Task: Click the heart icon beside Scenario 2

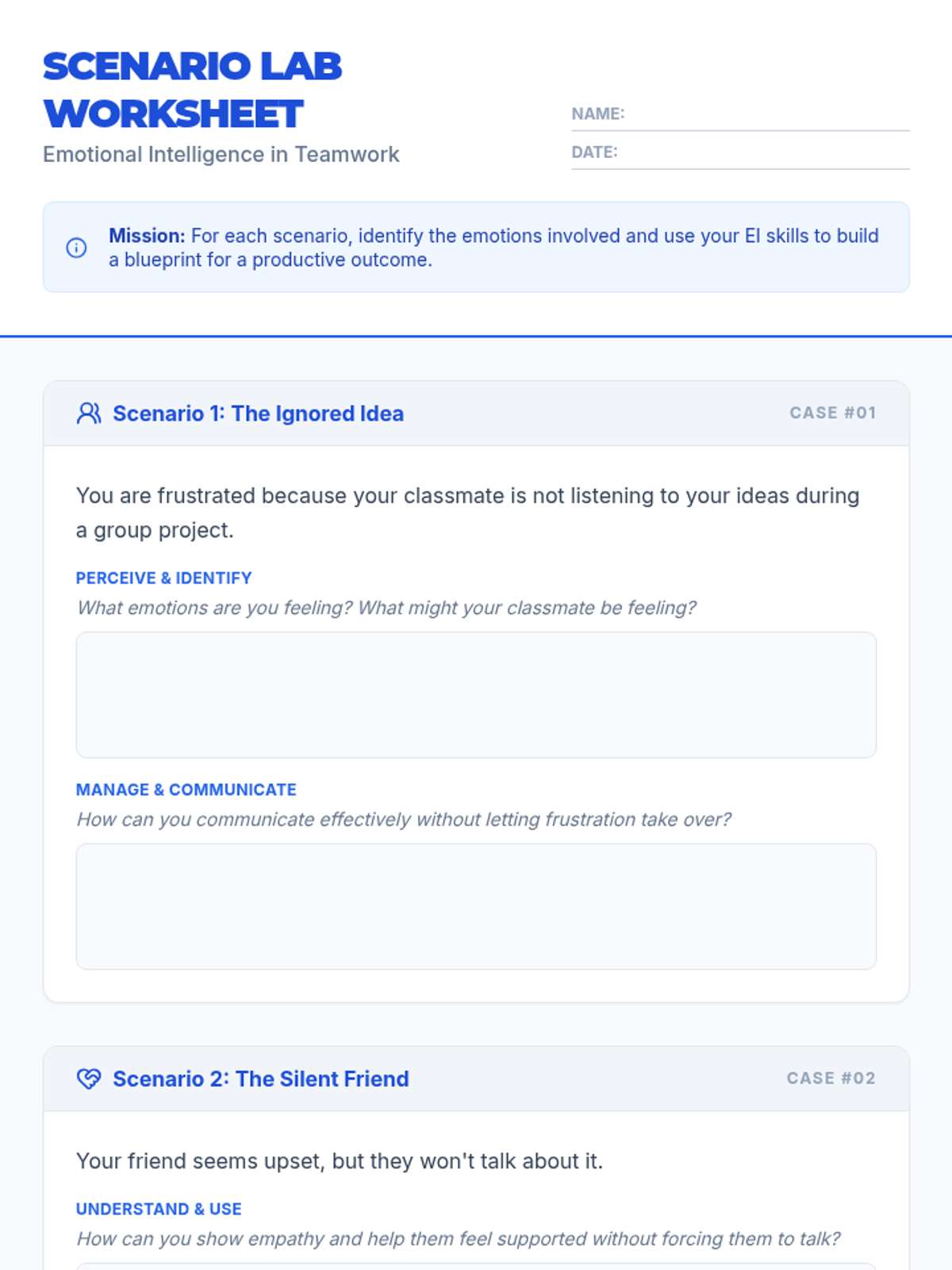Action: point(88,1079)
